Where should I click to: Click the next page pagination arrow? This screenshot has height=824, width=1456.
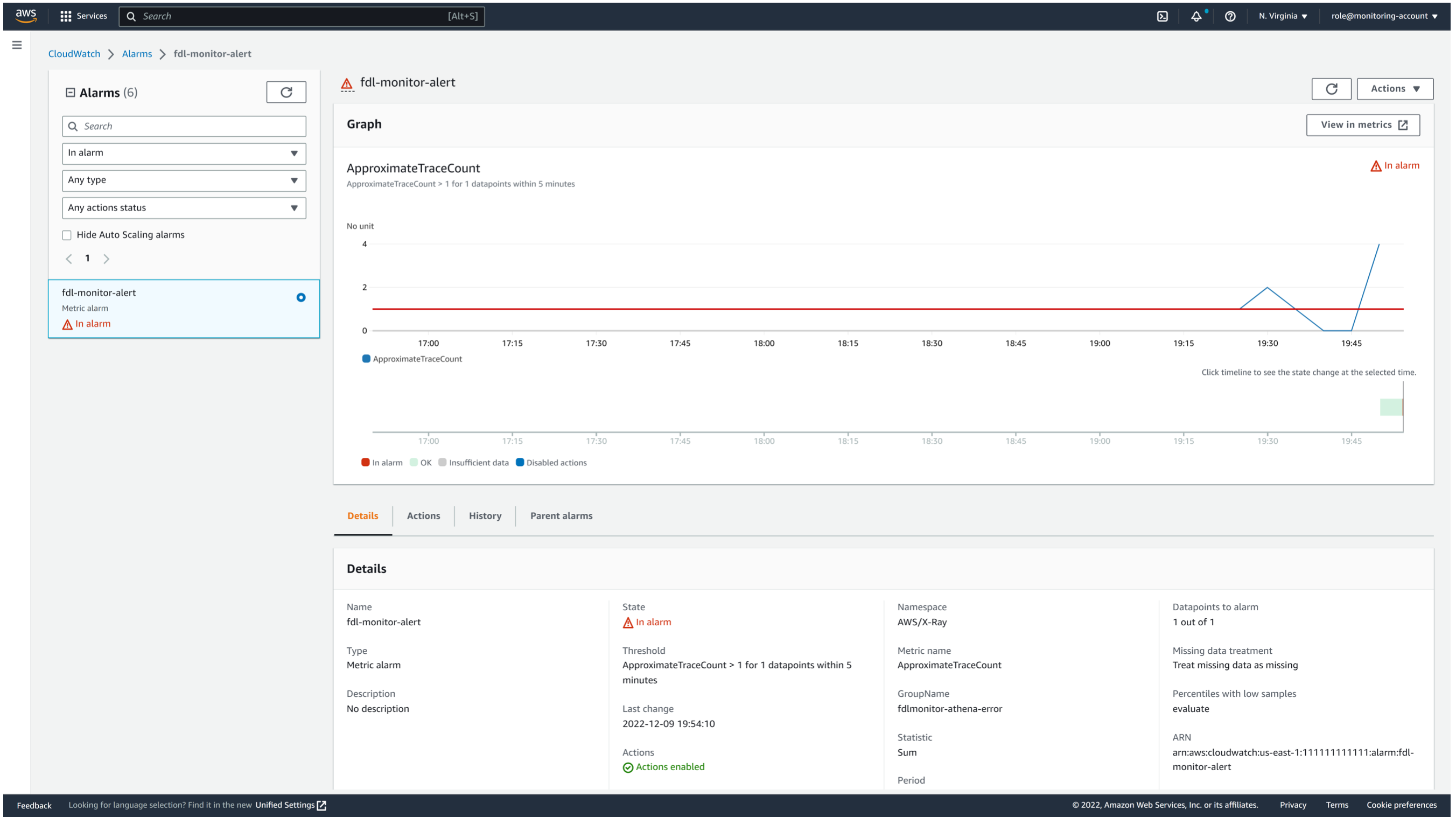106,258
